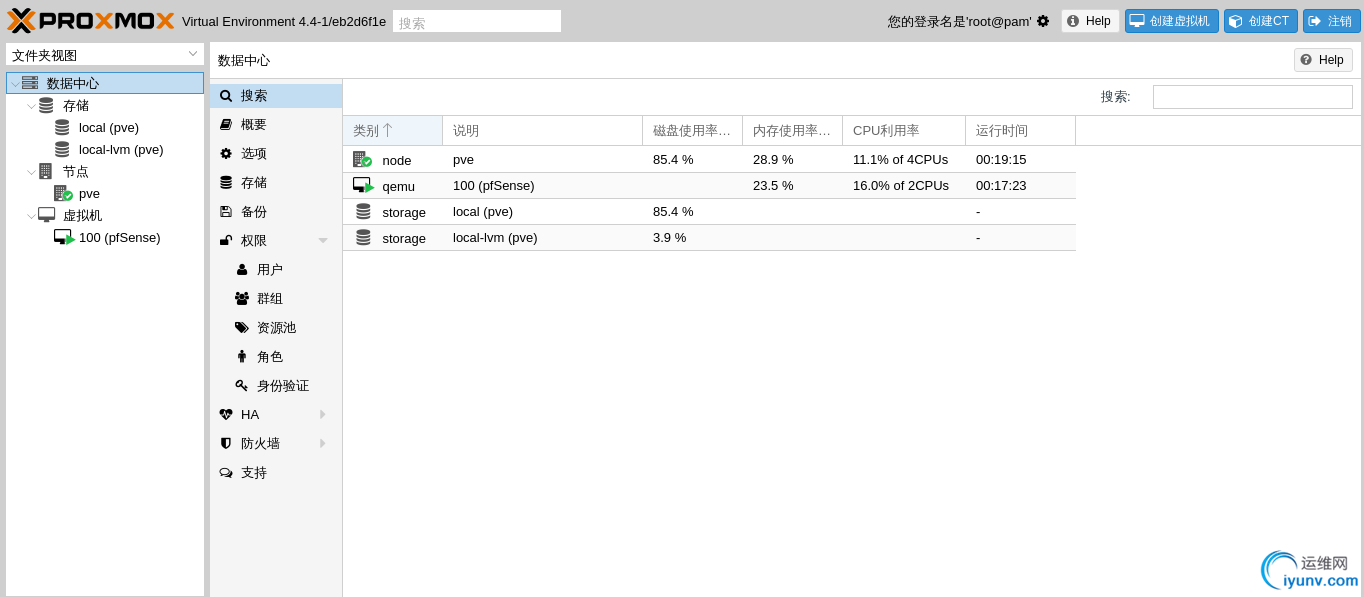Click heartbeat icon beside HA
The height and width of the screenshot is (597, 1364).
[x=226, y=415]
